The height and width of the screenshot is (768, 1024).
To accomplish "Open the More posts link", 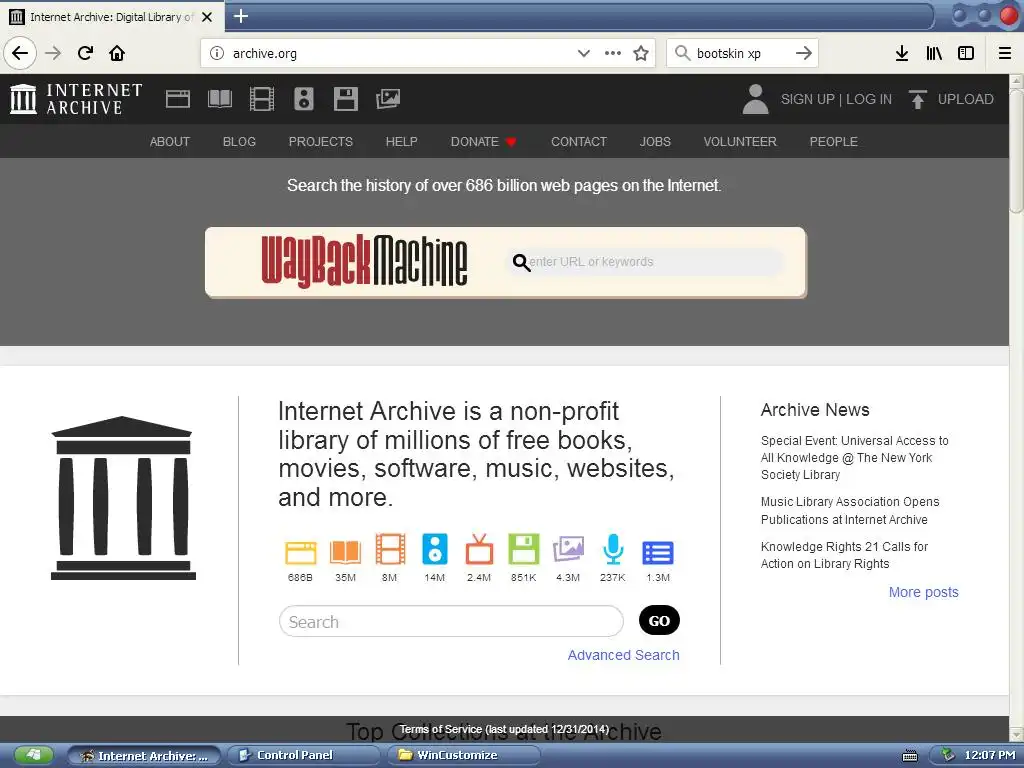I will point(923,592).
